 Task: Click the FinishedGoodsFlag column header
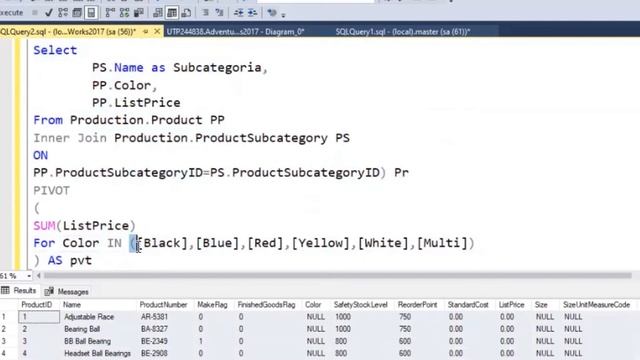pos(266,305)
